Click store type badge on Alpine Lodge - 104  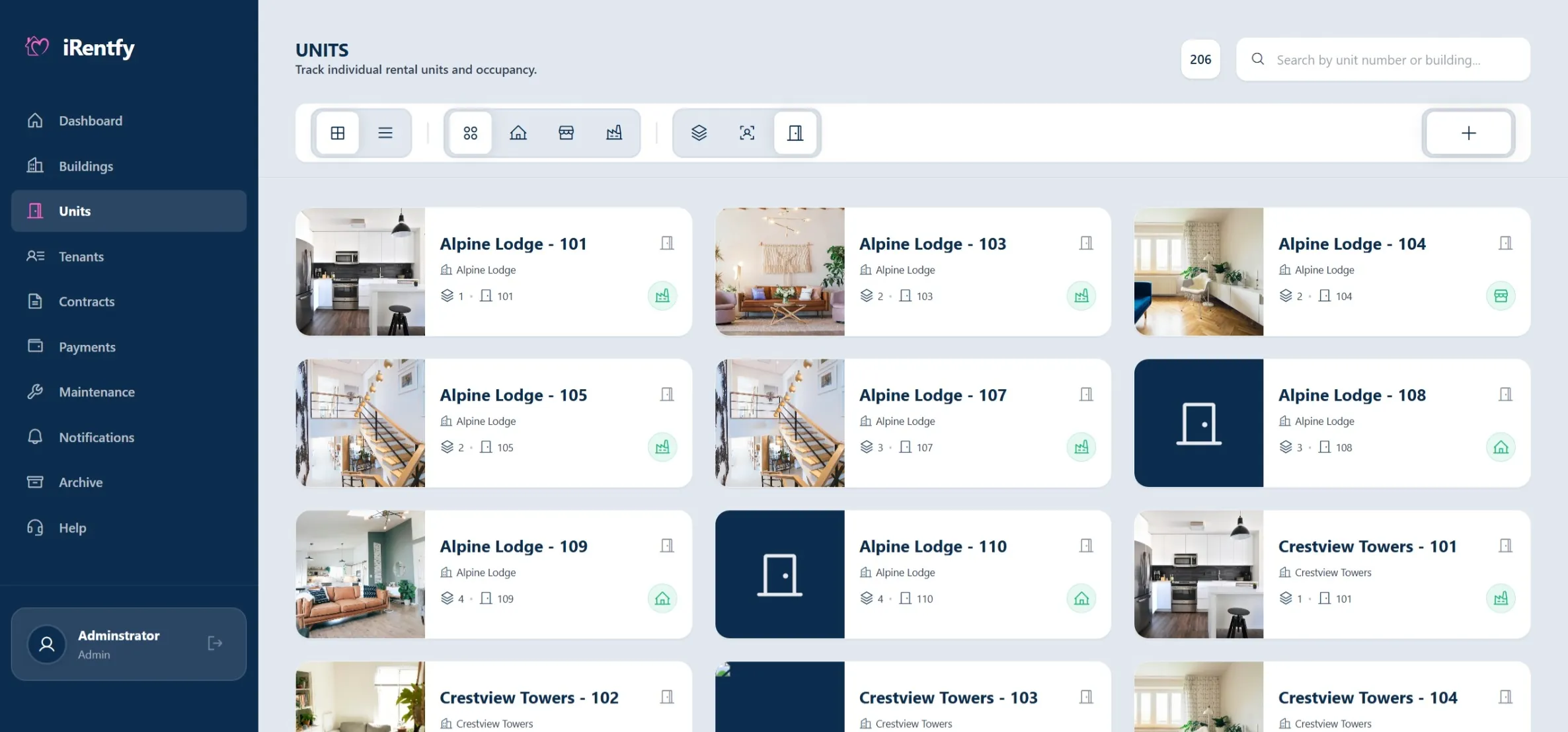1501,296
